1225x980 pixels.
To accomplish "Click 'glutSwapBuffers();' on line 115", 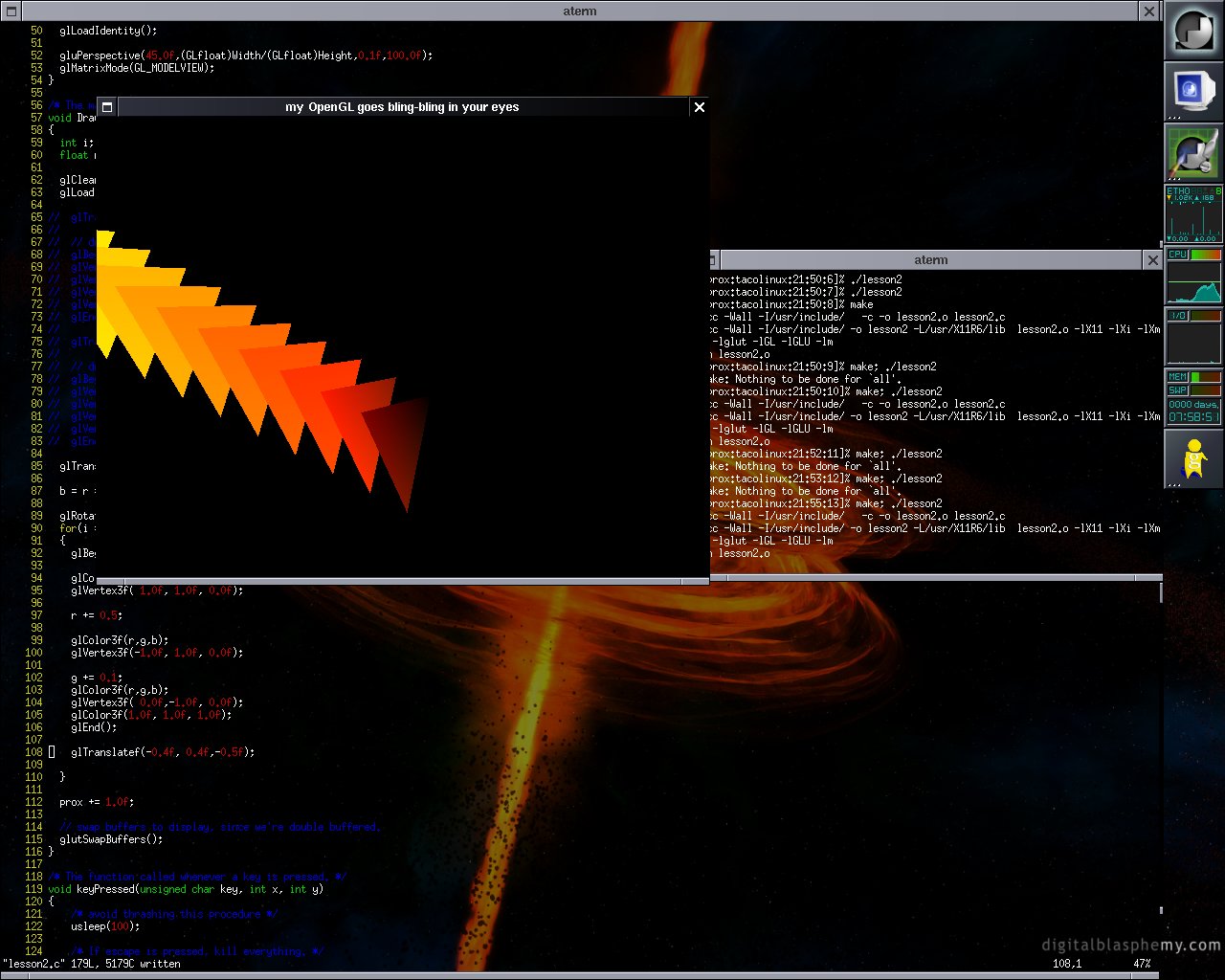I will pos(111,839).
